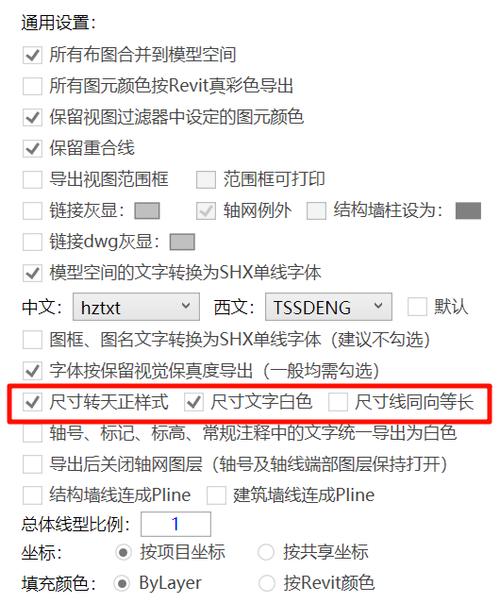Click the 总体线型比例 input field

[176, 524]
